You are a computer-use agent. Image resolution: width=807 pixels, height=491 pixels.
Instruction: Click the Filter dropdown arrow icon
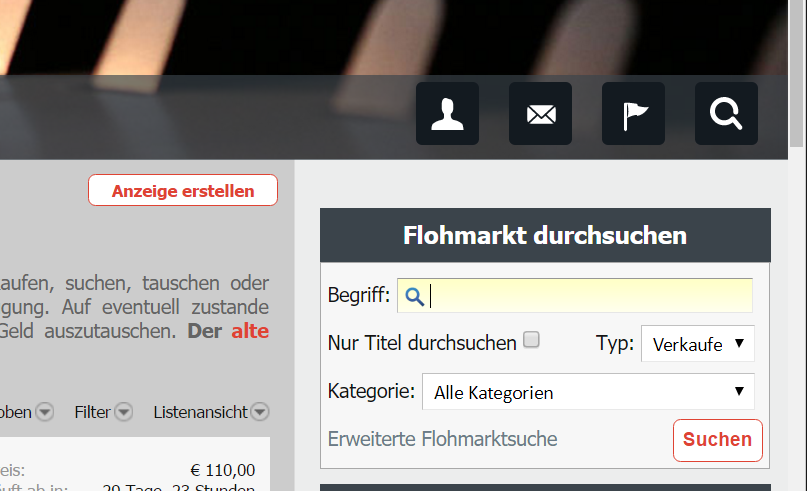coord(124,412)
